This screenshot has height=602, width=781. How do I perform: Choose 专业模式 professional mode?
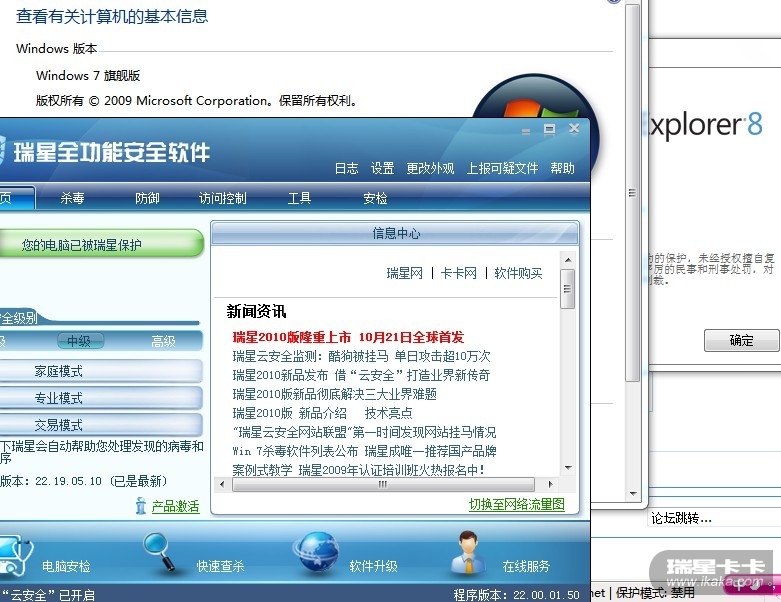tap(100, 398)
